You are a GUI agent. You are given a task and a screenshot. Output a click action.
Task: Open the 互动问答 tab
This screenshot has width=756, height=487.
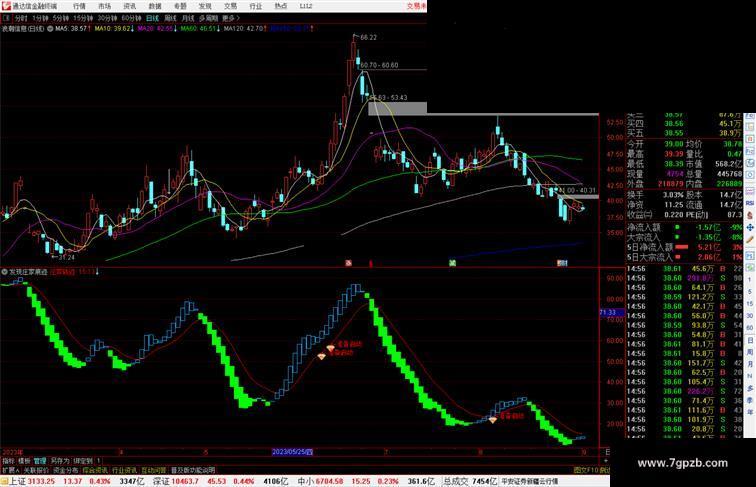click(x=154, y=470)
